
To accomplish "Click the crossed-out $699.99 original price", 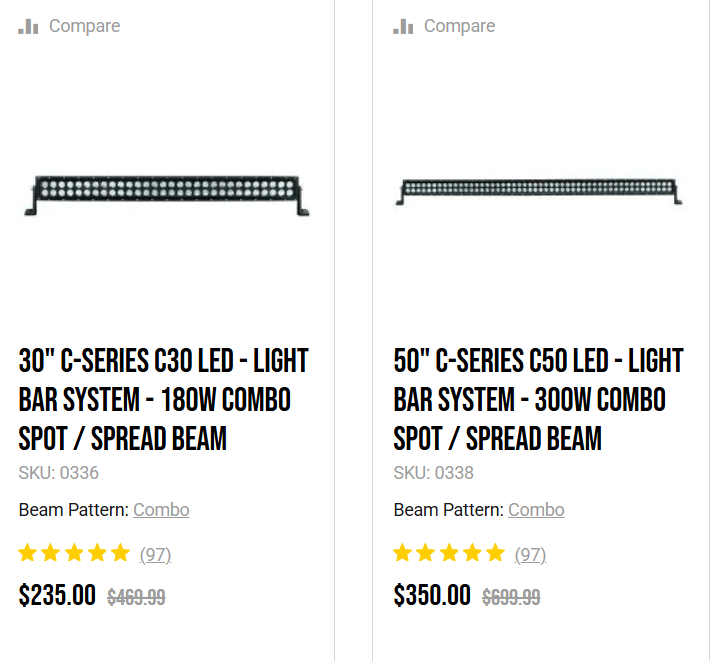I will 511,598.
